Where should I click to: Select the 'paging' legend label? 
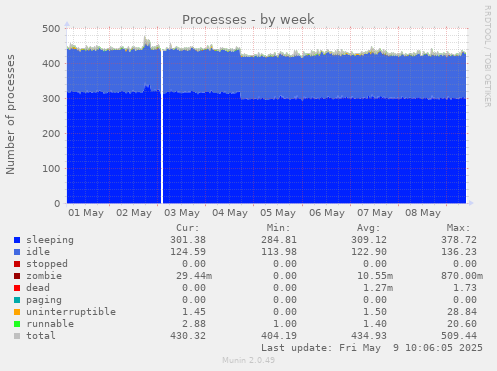pyautogui.click(x=44, y=300)
